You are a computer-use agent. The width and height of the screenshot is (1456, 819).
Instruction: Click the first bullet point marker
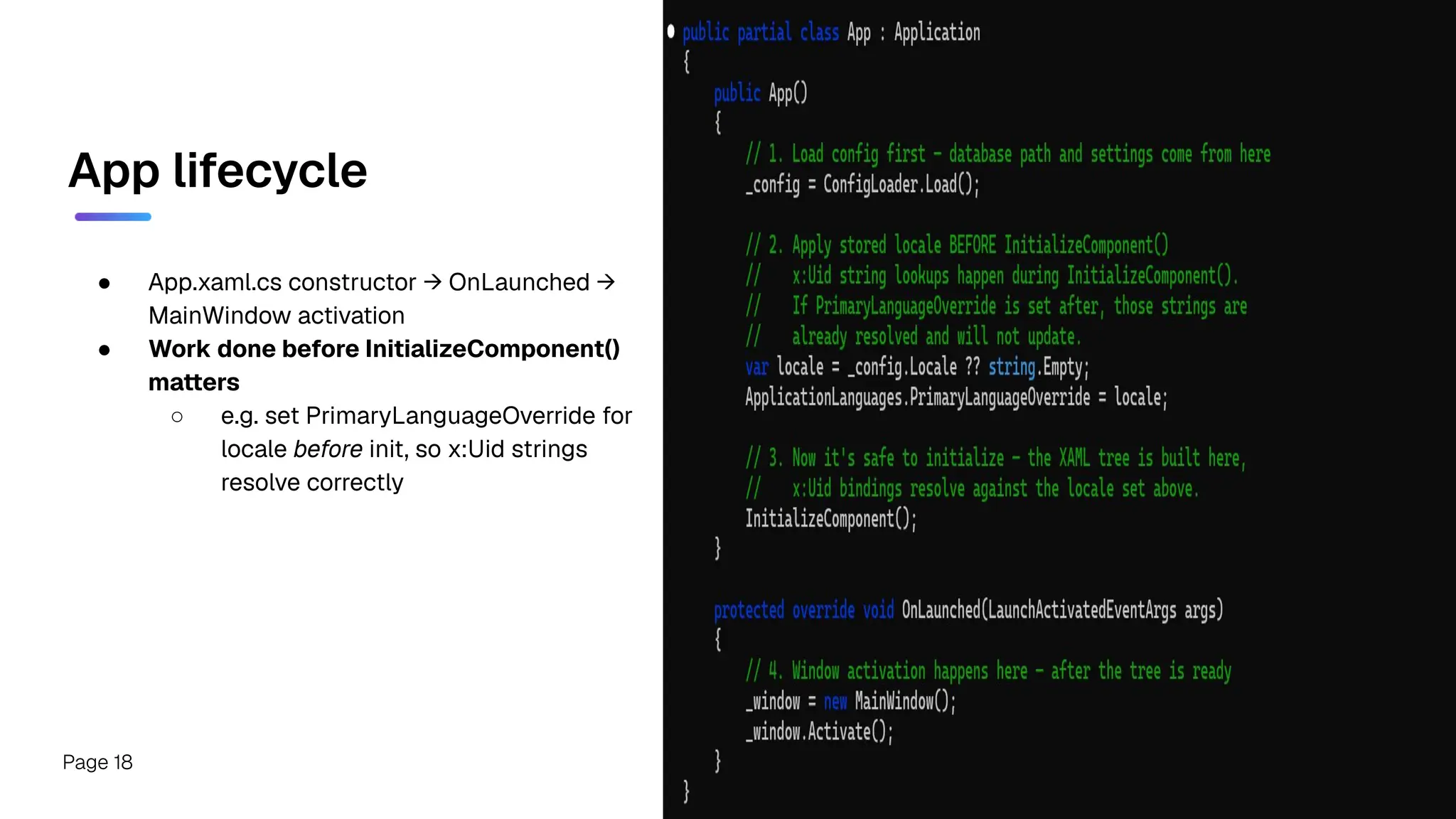(105, 283)
